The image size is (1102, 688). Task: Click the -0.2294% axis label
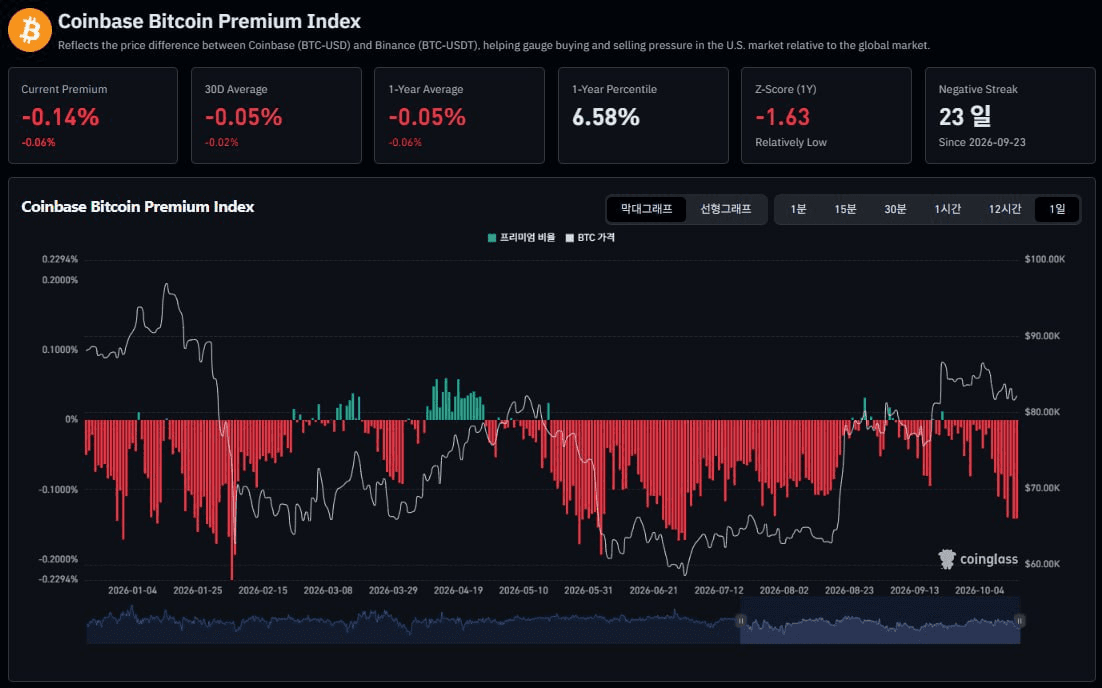pyautogui.click(x=58, y=579)
